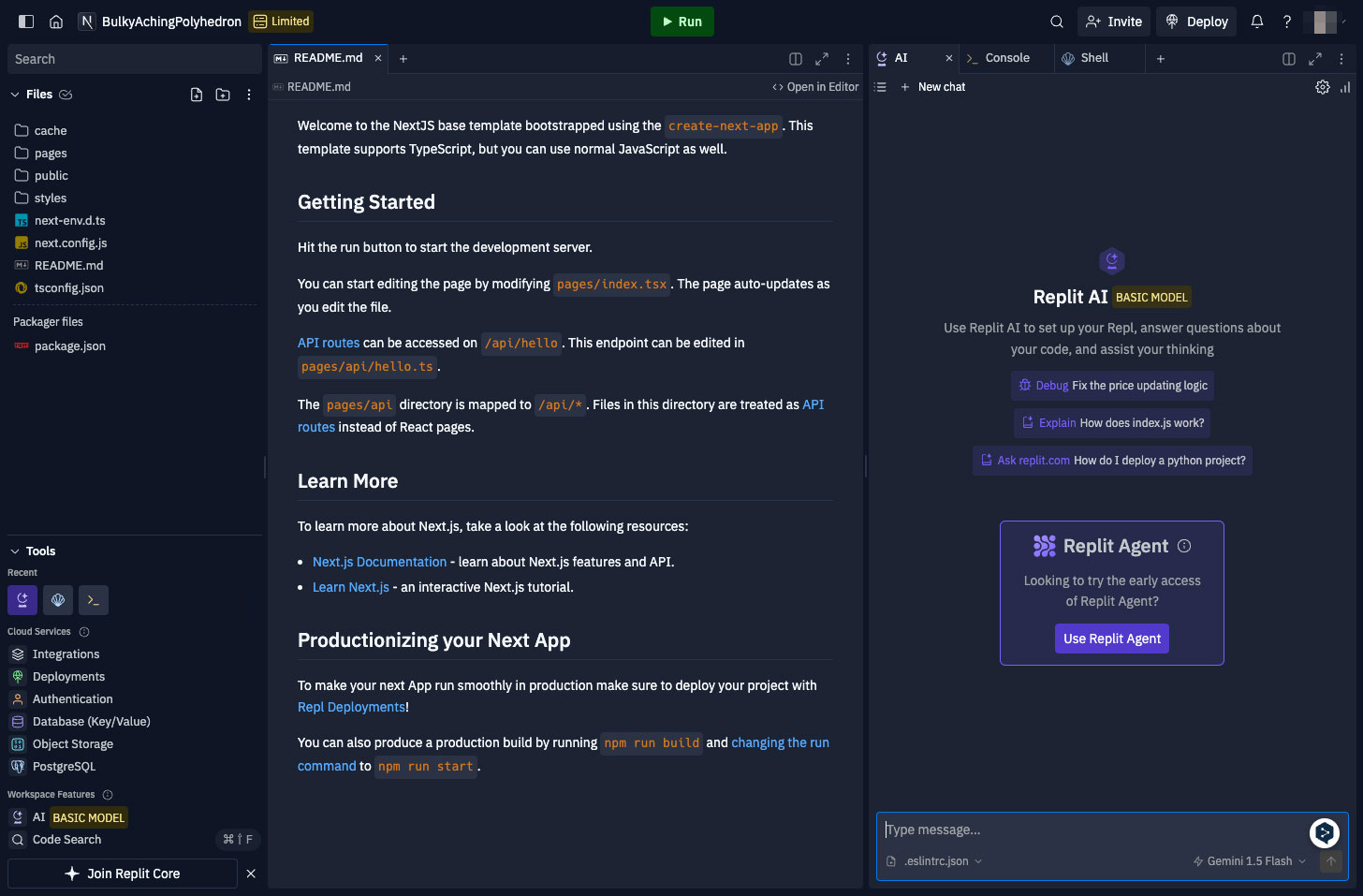Image resolution: width=1363 pixels, height=896 pixels.
Task: Click the Deploy button
Action: point(1196,22)
